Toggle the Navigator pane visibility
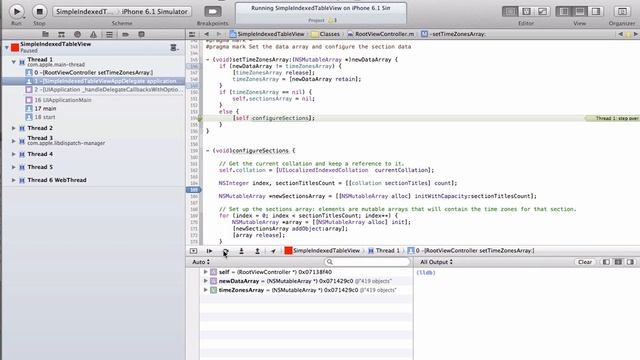This screenshot has height=360, width=640. tap(564, 11)
